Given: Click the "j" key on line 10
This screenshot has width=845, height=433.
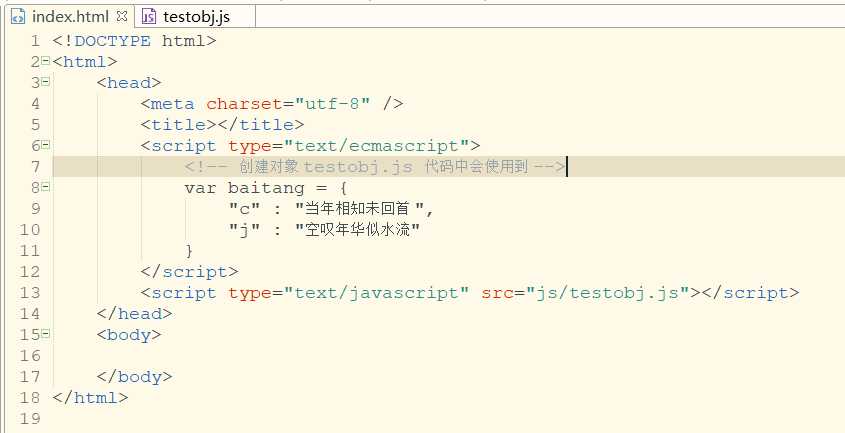Looking at the screenshot, I should [244, 230].
